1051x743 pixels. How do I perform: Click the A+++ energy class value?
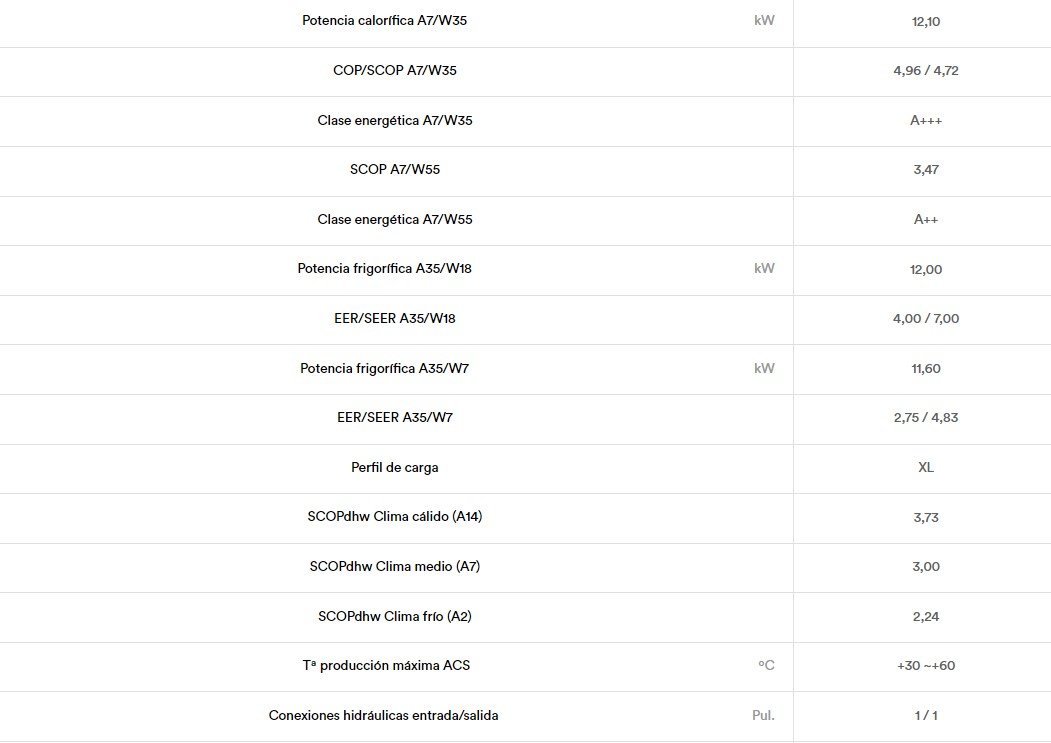926,121
